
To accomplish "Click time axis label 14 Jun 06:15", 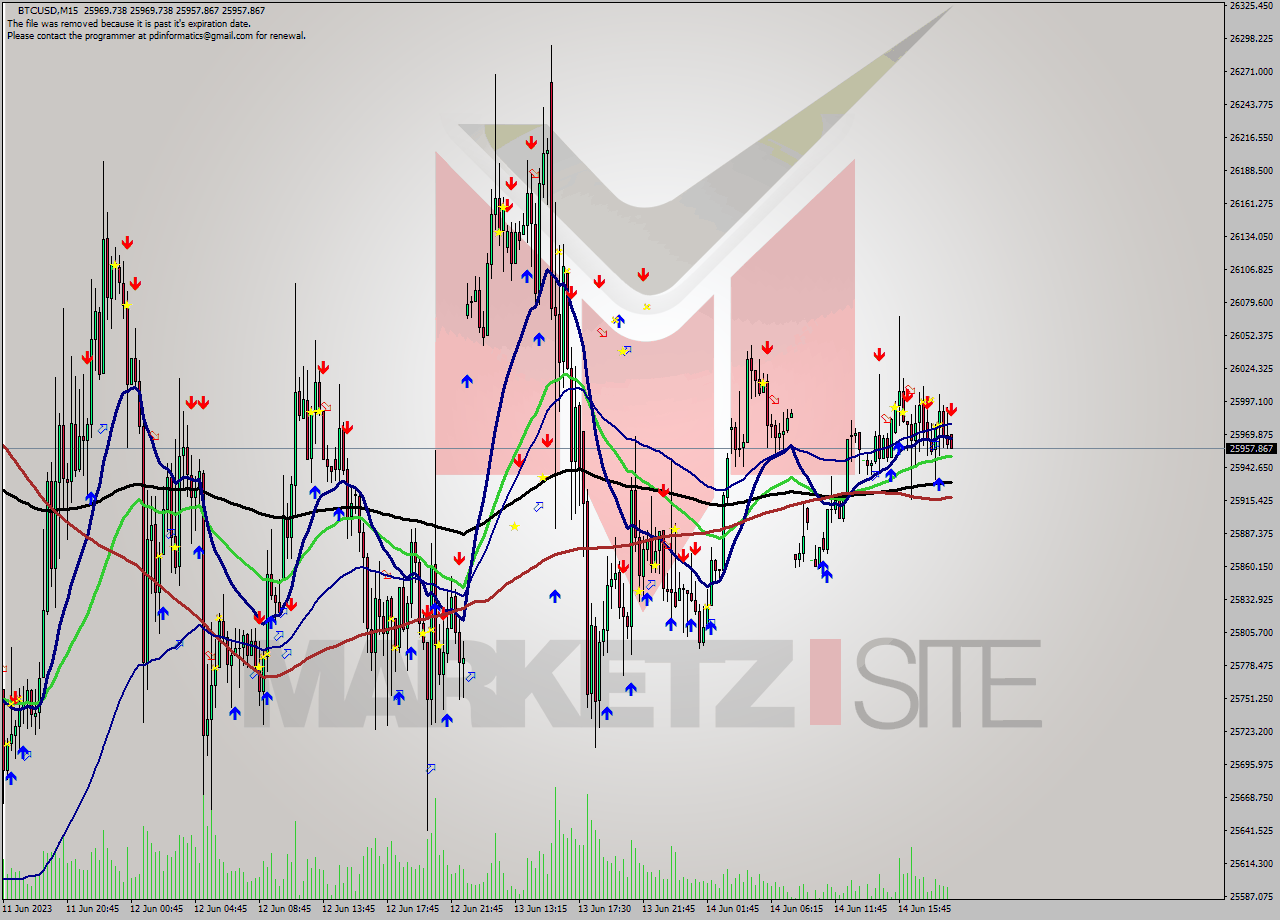I will [x=797, y=909].
